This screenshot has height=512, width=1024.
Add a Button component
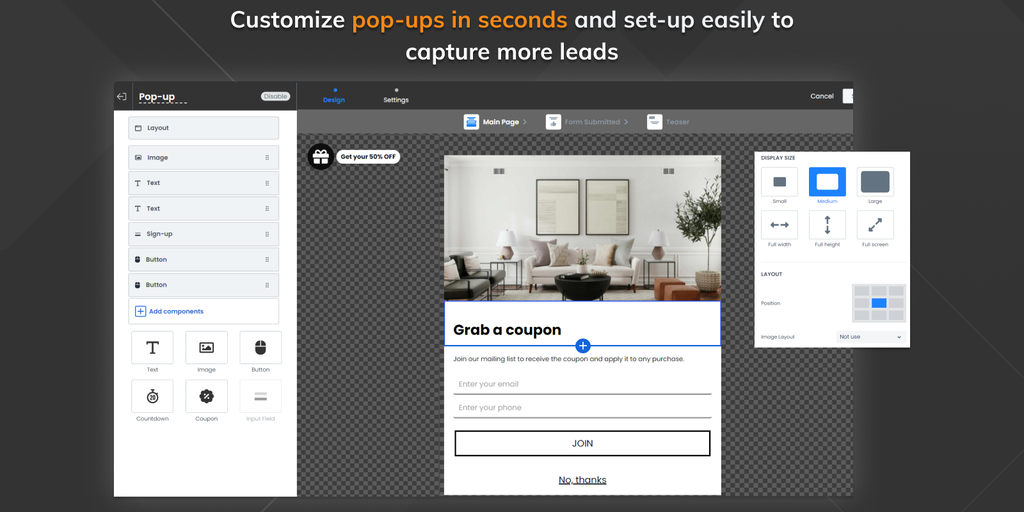[x=260, y=348]
